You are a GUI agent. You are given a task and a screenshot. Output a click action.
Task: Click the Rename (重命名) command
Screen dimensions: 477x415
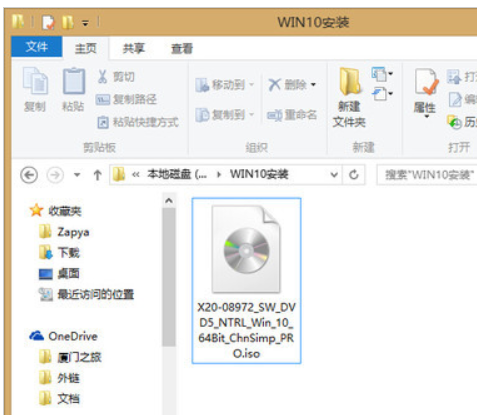292,115
